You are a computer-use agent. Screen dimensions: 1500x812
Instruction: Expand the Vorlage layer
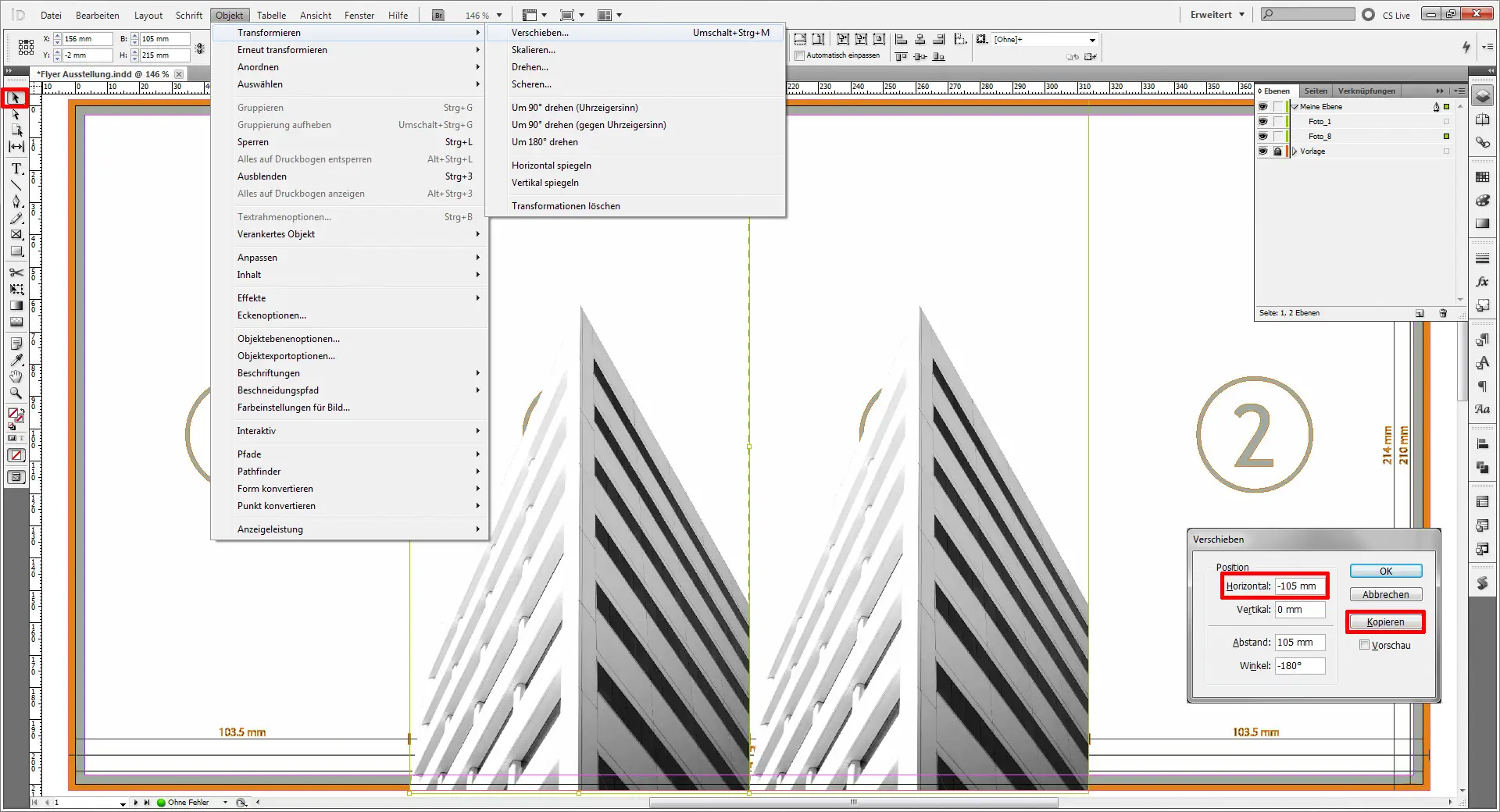pyautogui.click(x=1295, y=151)
